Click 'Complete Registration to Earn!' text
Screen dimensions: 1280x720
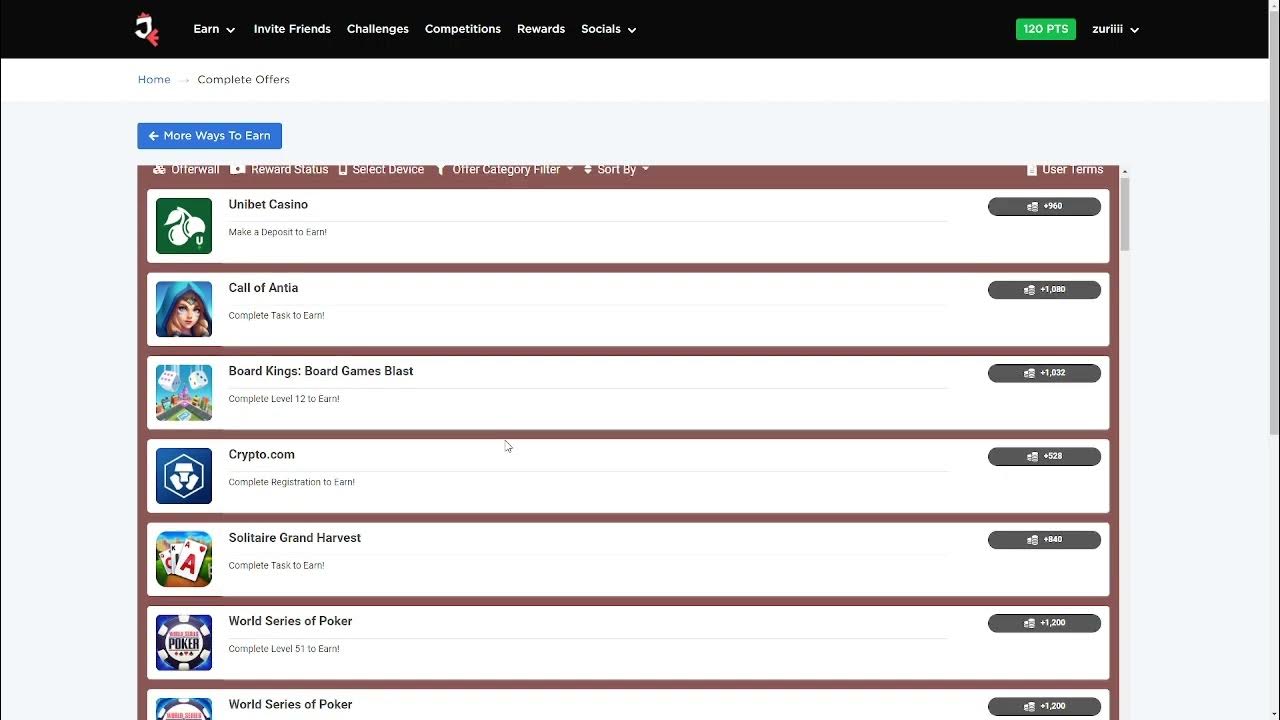tap(291, 482)
